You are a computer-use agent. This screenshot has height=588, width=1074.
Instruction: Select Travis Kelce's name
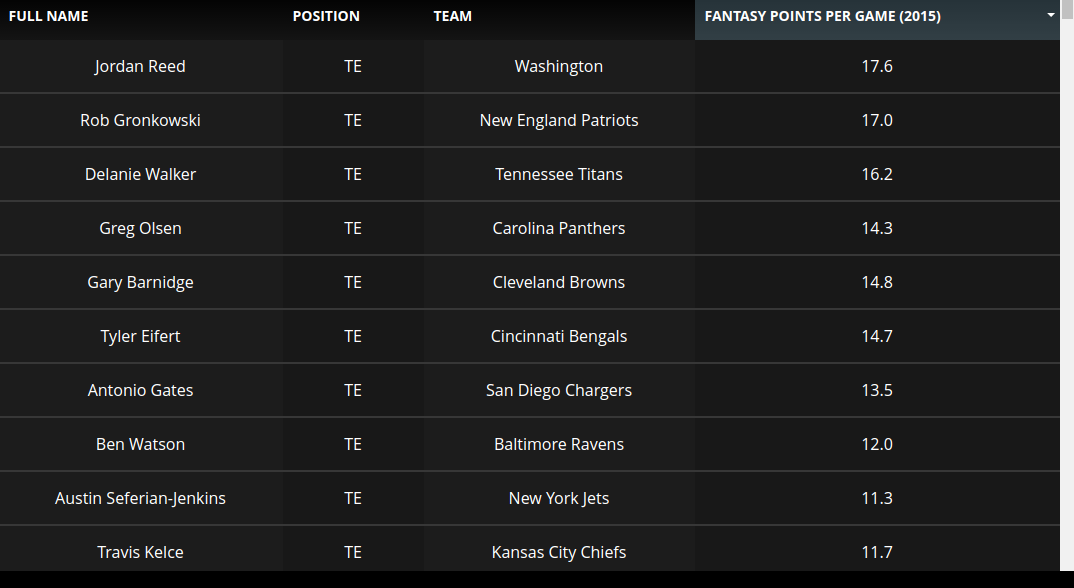click(140, 552)
